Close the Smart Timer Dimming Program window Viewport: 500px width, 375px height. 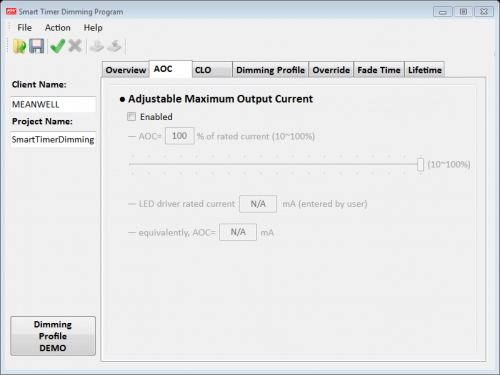tap(484, 12)
